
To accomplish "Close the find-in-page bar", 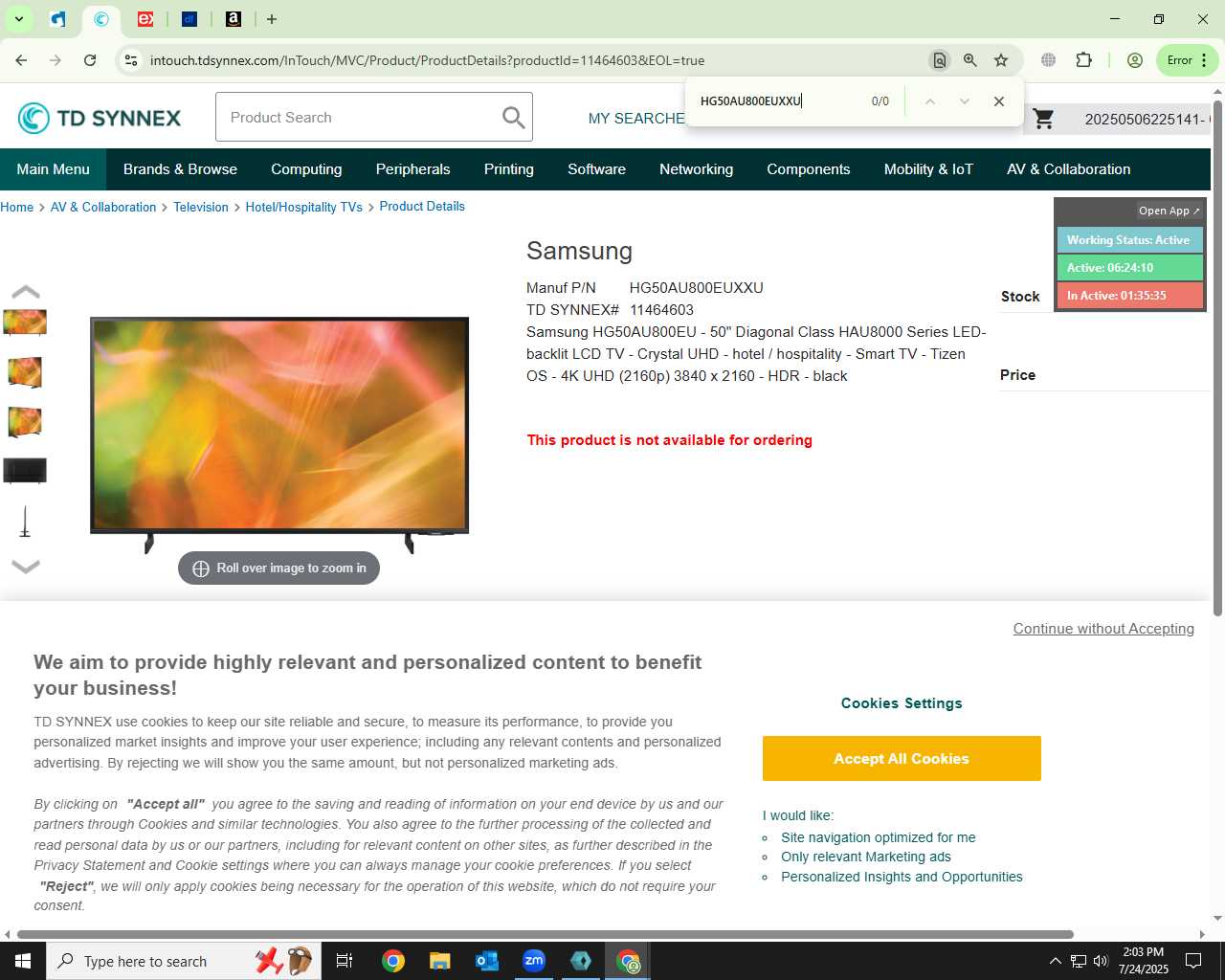I will point(998,100).
